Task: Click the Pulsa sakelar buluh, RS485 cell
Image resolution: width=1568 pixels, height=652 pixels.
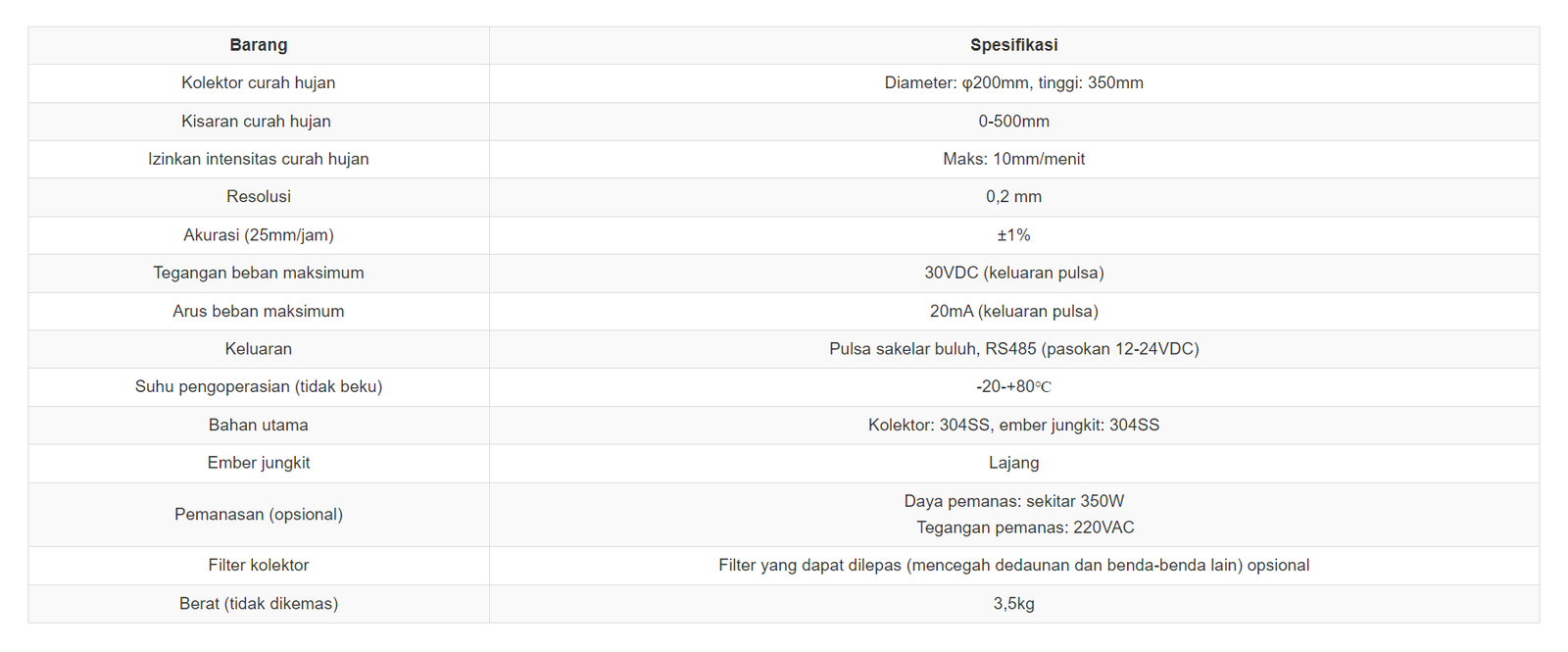Action: tap(1013, 349)
